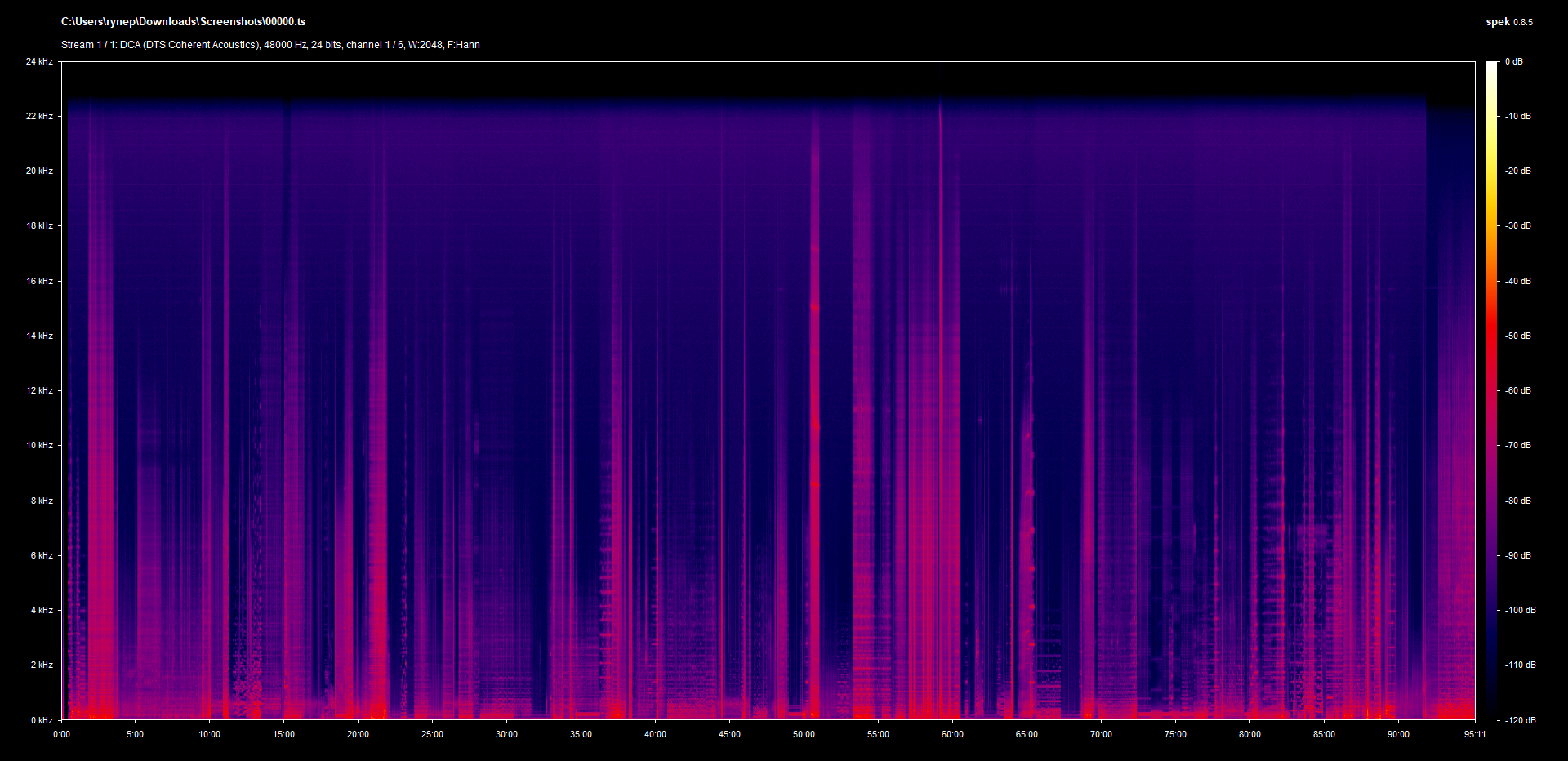Click the 0 dB scale label
Image resolution: width=1568 pixels, height=761 pixels.
1514,61
